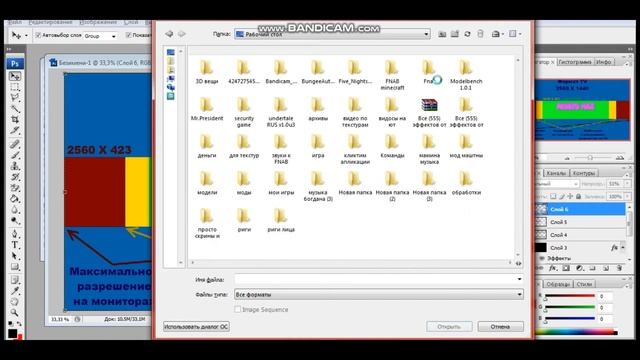
Task: Click the foreground color swatch
Action: pyautogui.click(x=12, y=333)
